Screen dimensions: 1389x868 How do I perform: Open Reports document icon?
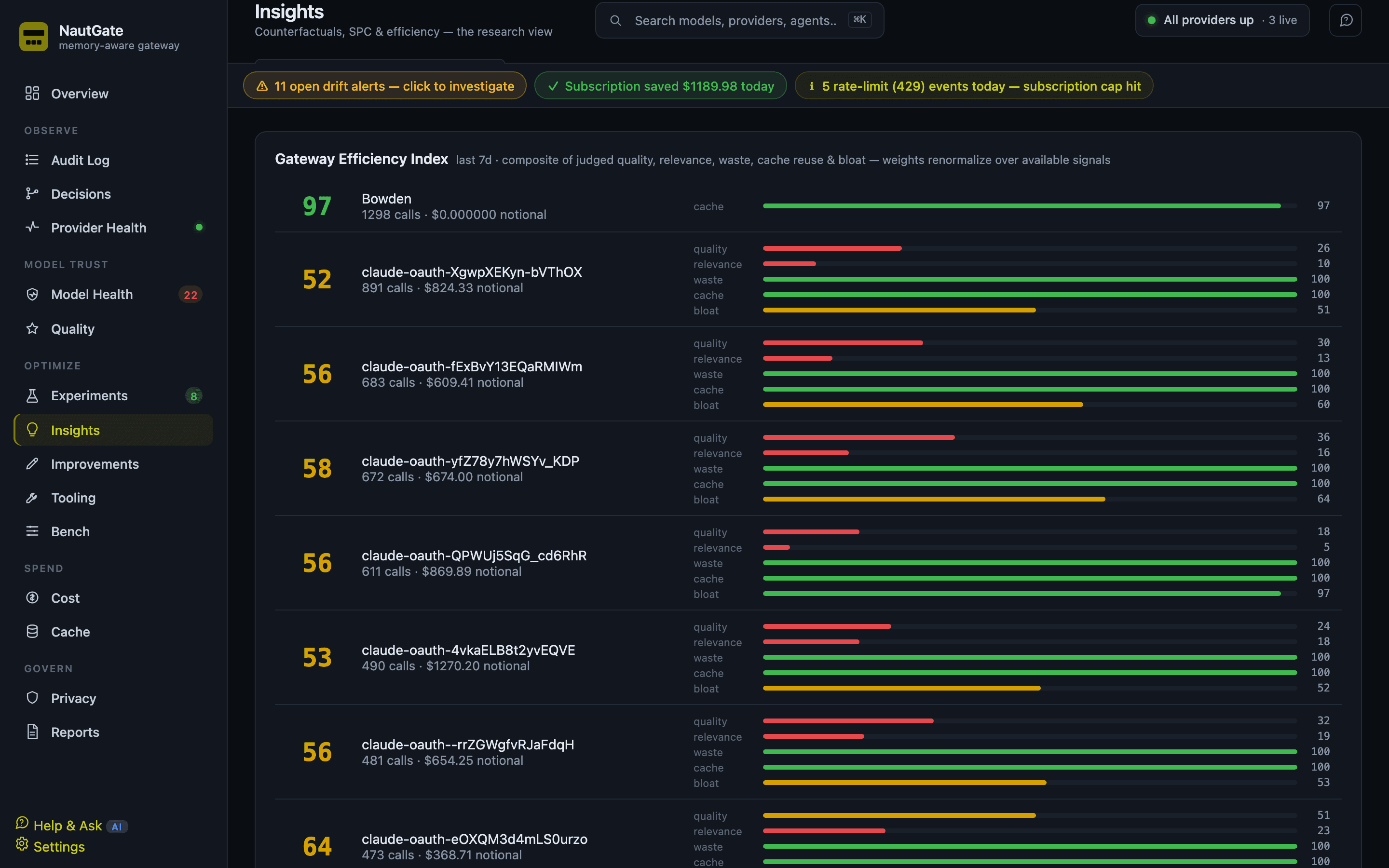[32, 732]
